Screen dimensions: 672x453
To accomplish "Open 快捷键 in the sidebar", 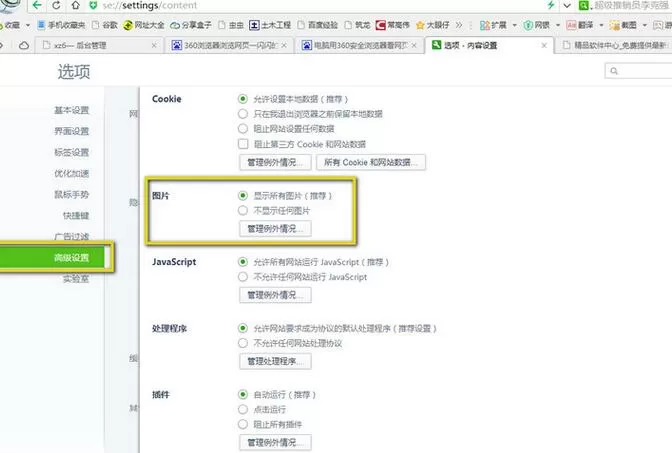I will pyautogui.click(x=76, y=215).
